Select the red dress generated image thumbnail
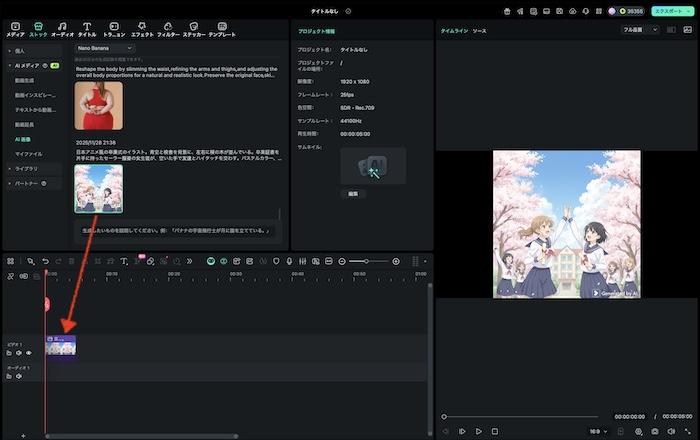 click(99, 106)
